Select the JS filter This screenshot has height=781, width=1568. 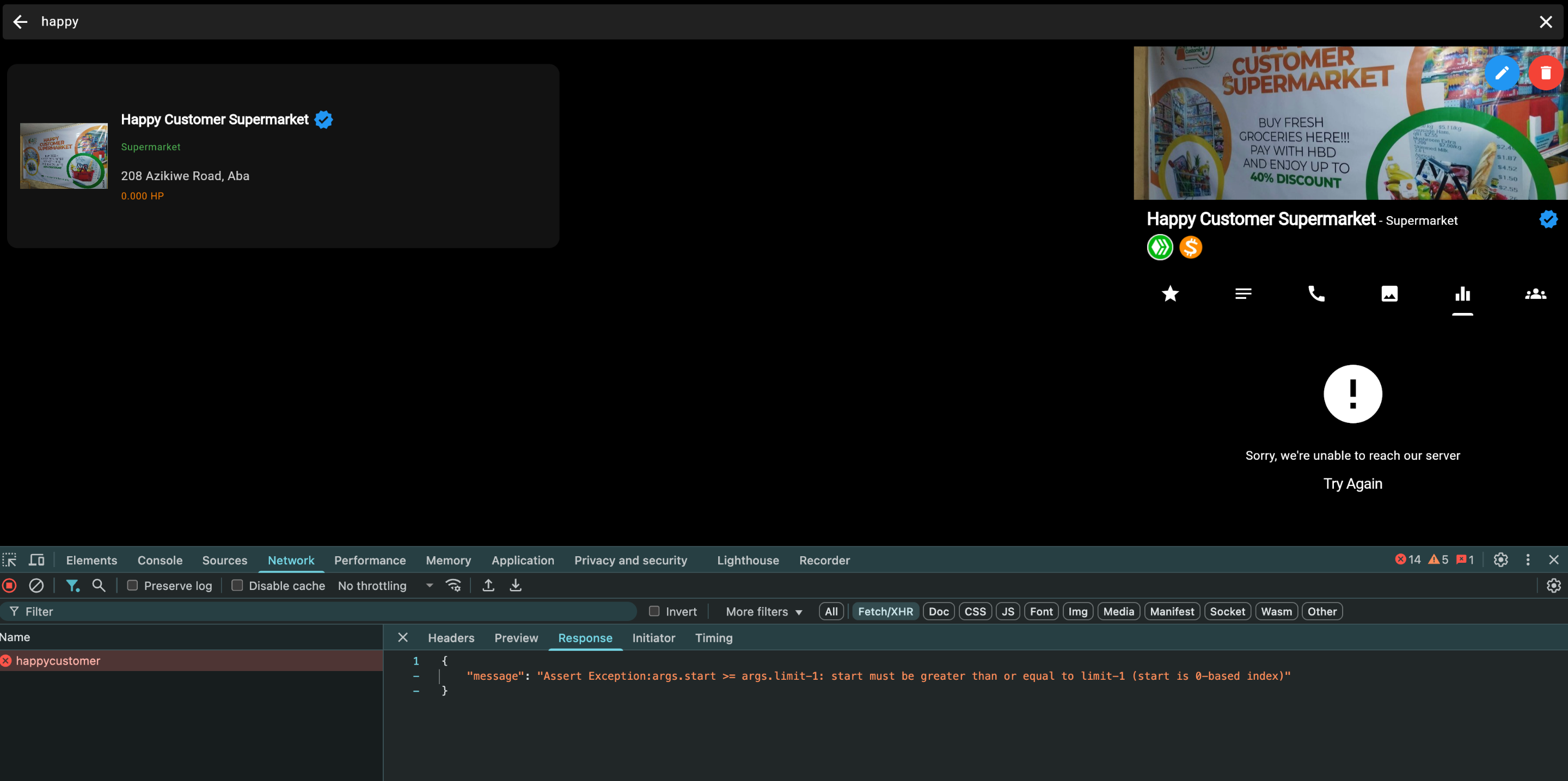pyautogui.click(x=1007, y=612)
